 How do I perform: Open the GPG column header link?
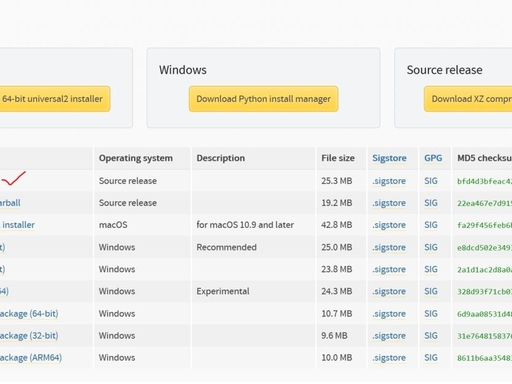pyautogui.click(x=433, y=158)
